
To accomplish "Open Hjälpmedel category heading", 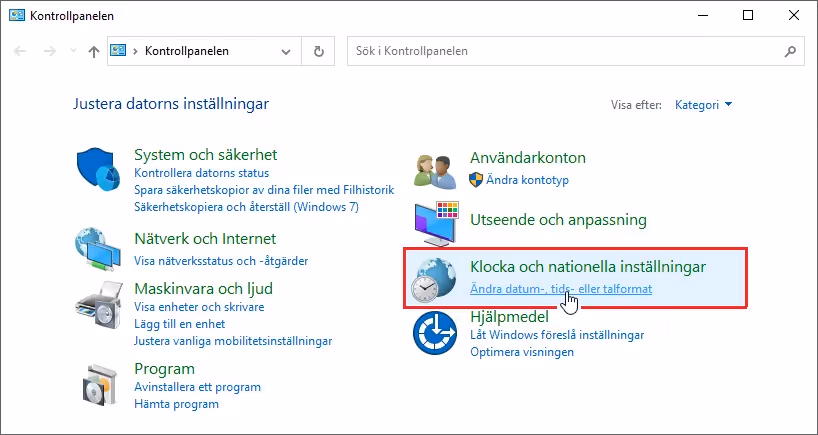I will (x=509, y=317).
